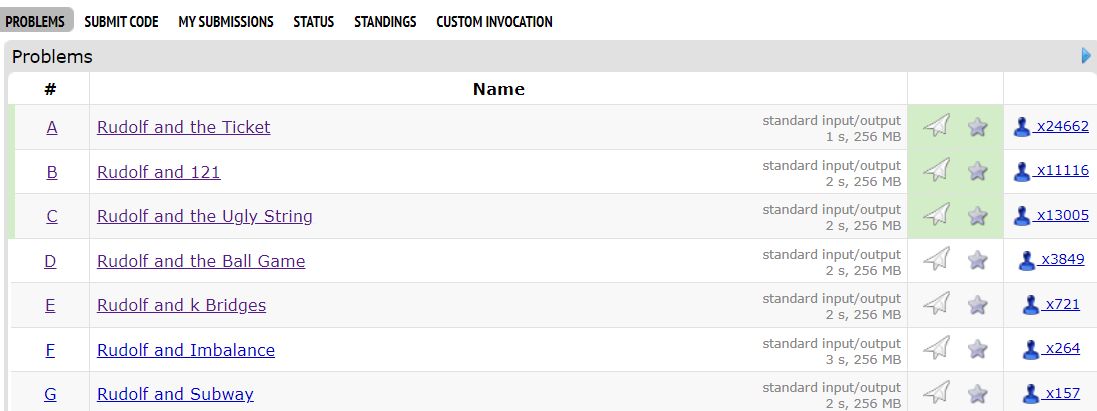View solvers count x24662 for problem A
This screenshot has width=1097, height=411.
[1063, 127]
